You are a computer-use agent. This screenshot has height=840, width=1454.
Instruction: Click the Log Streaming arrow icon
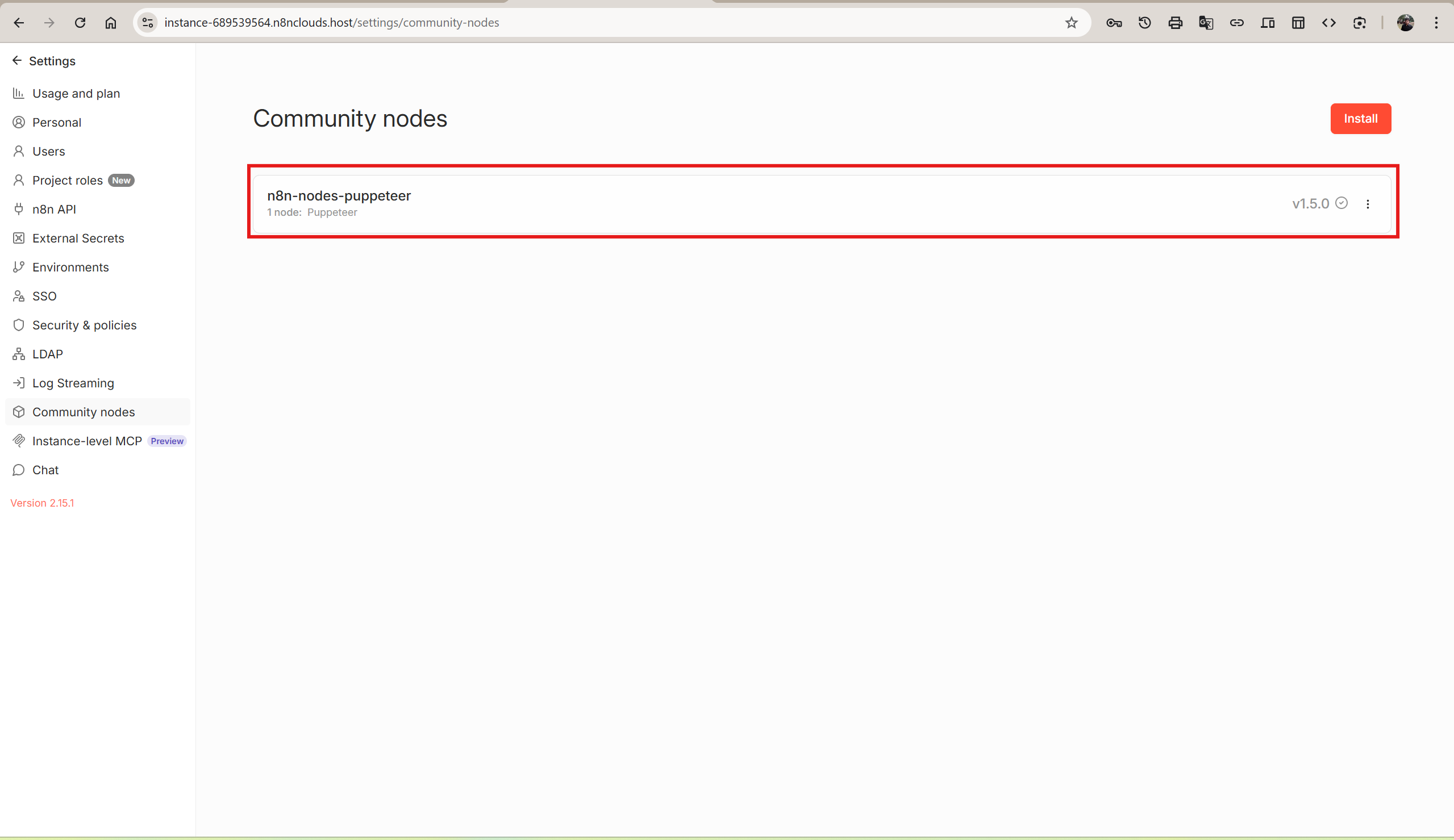18,383
